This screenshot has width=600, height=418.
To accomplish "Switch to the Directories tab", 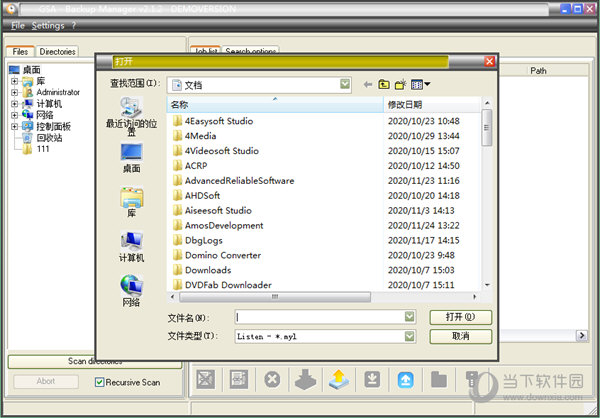I will (x=57, y=51).
